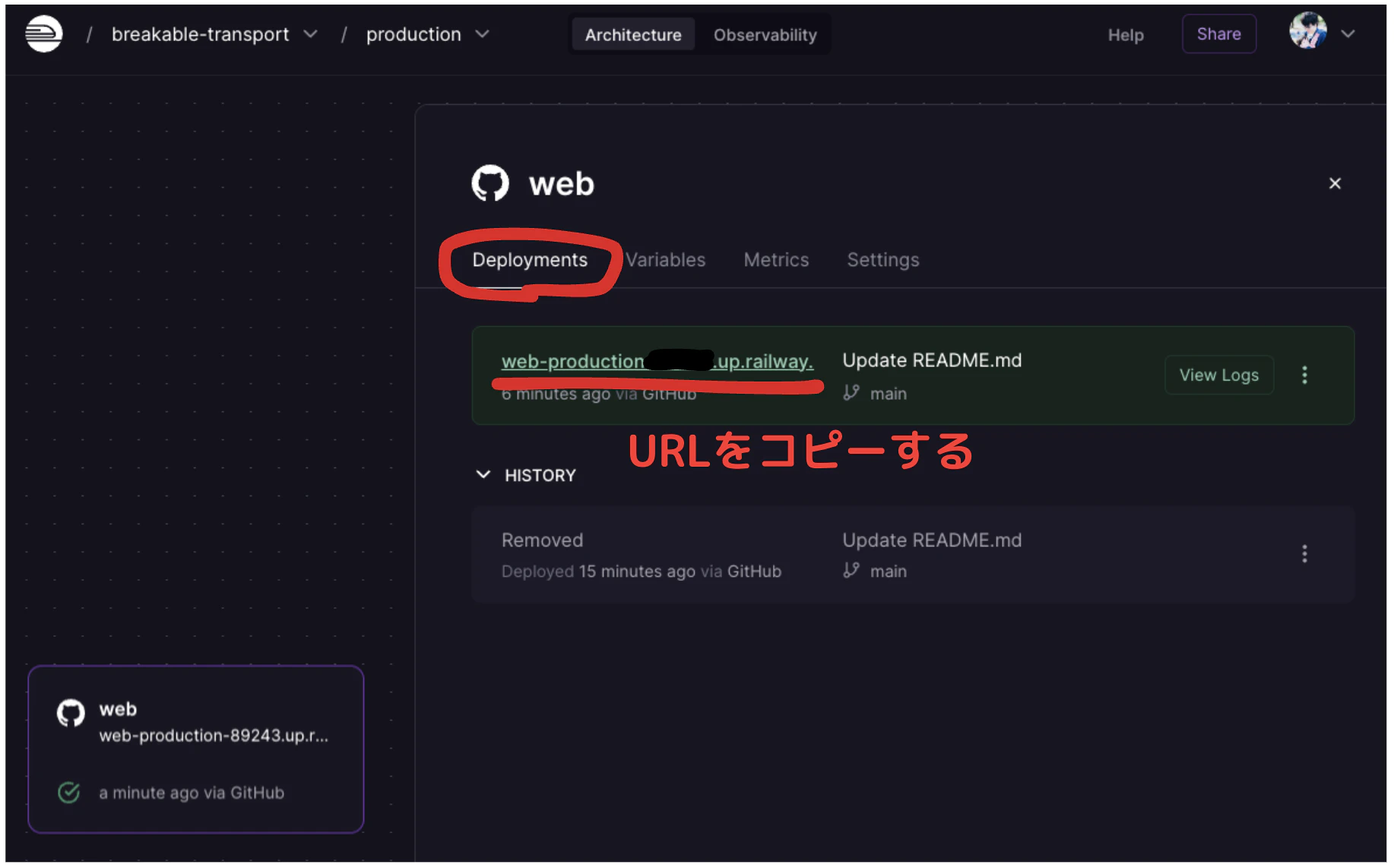This screenshot has height=868, width=1394.
Task: Click 'main' branch in active deployment
Action: [888, 394]
